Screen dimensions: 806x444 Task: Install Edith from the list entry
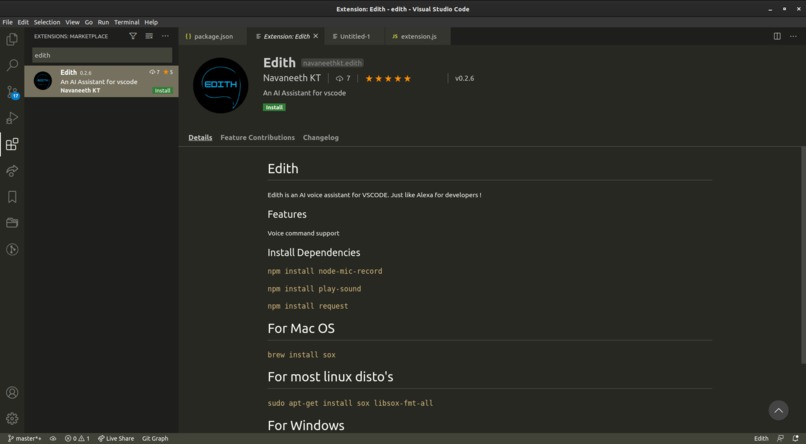click(162, 90)
